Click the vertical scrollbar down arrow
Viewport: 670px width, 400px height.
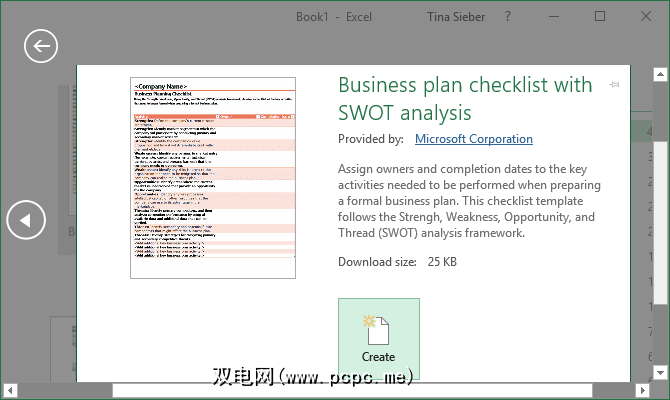coord(660,373)
